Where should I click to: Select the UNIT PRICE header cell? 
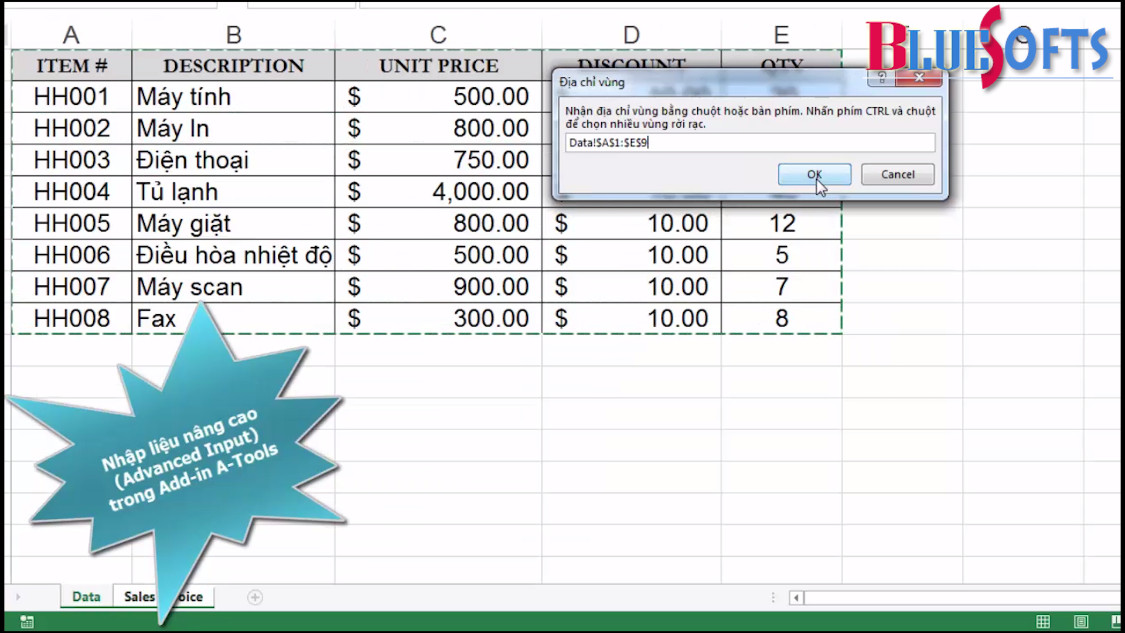tap(438, 66)
